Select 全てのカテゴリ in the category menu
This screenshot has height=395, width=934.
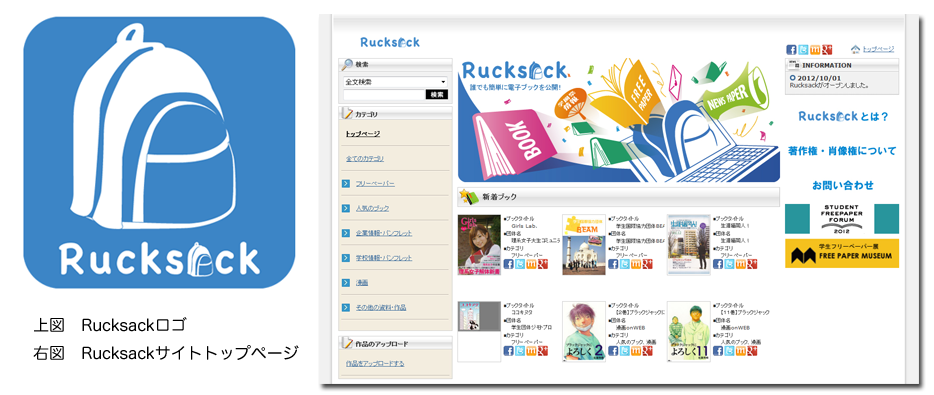coord(365,158)
